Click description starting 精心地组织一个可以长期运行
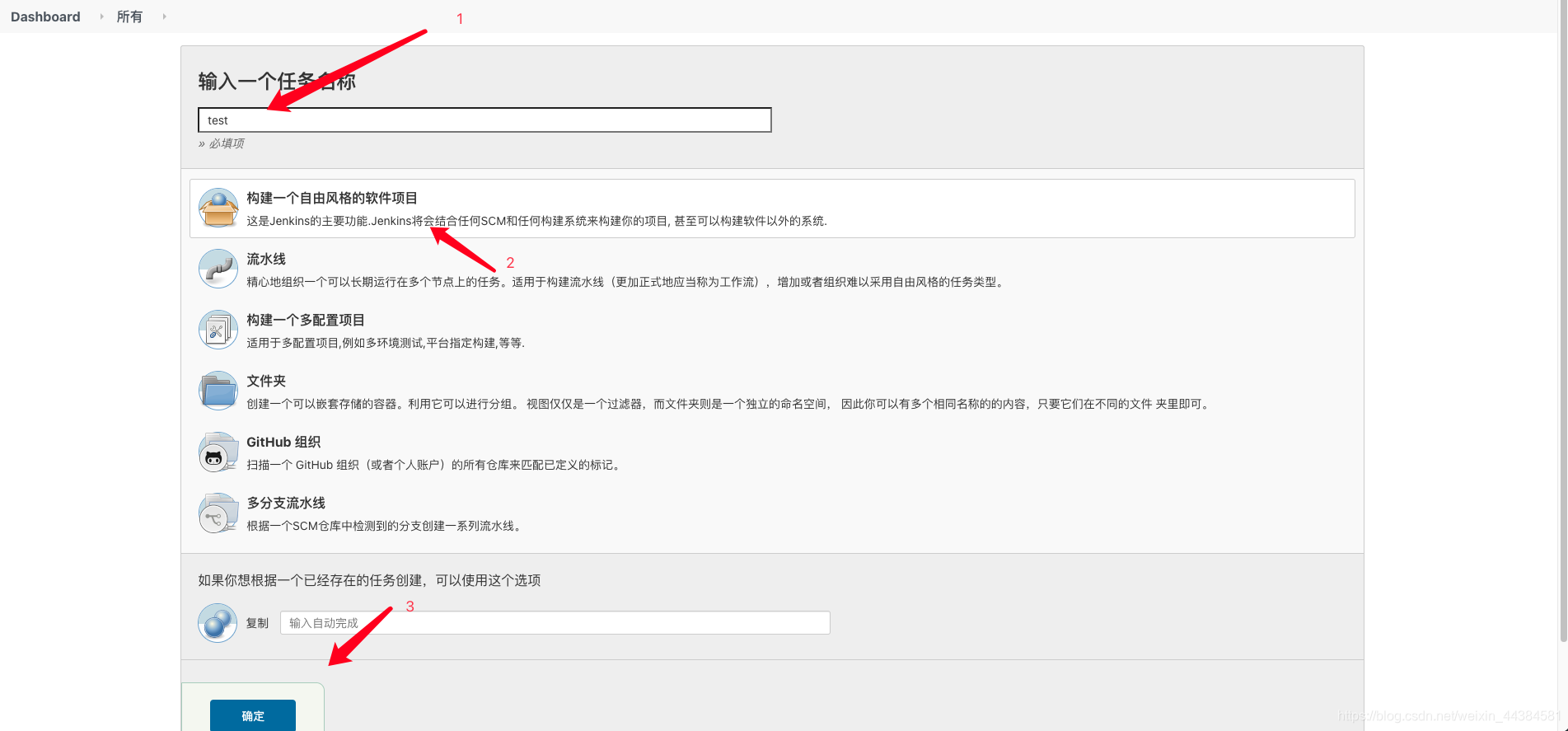Image resolution: width=1568 pixels, height=731 pixels. point(626,282)
